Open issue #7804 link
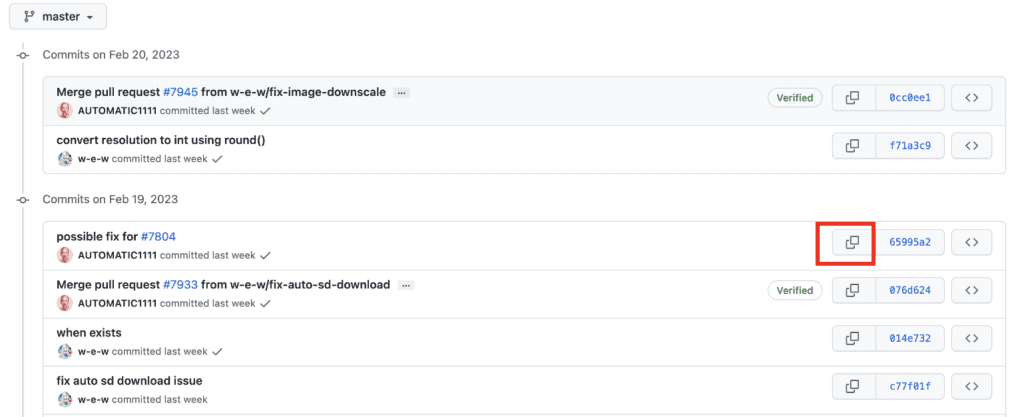The width and height of the screenshot is (1024, 417). 158,237
